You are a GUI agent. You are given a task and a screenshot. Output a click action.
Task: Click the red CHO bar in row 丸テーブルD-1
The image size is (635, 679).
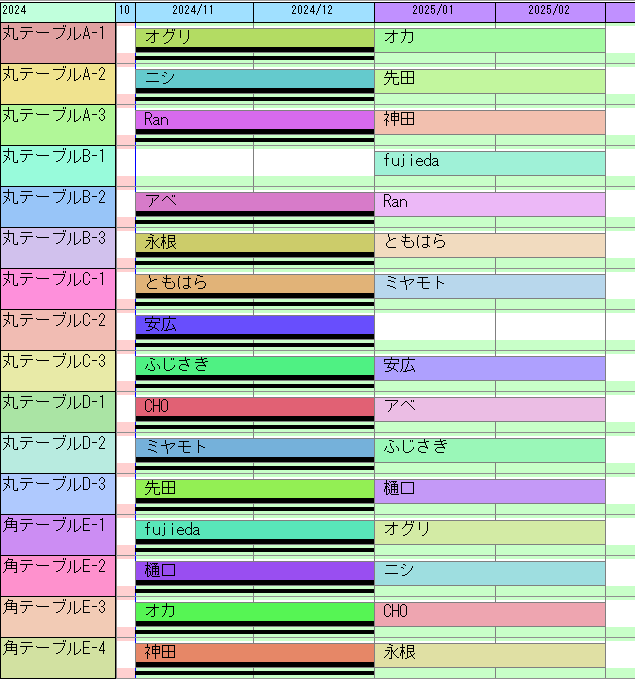[x=254, y=407]
